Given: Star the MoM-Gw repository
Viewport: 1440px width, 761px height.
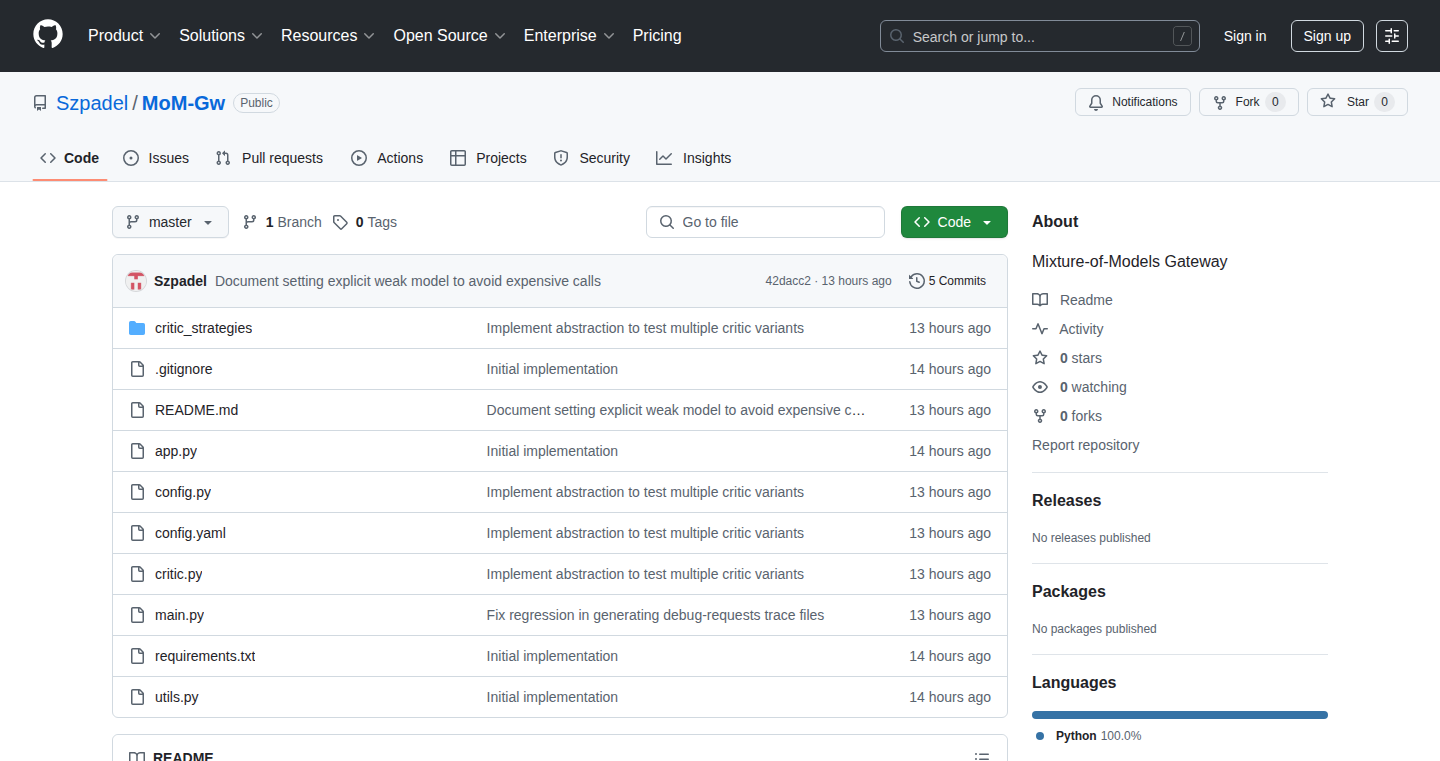Looking at the screenshot, I should tap(1357, 102).
